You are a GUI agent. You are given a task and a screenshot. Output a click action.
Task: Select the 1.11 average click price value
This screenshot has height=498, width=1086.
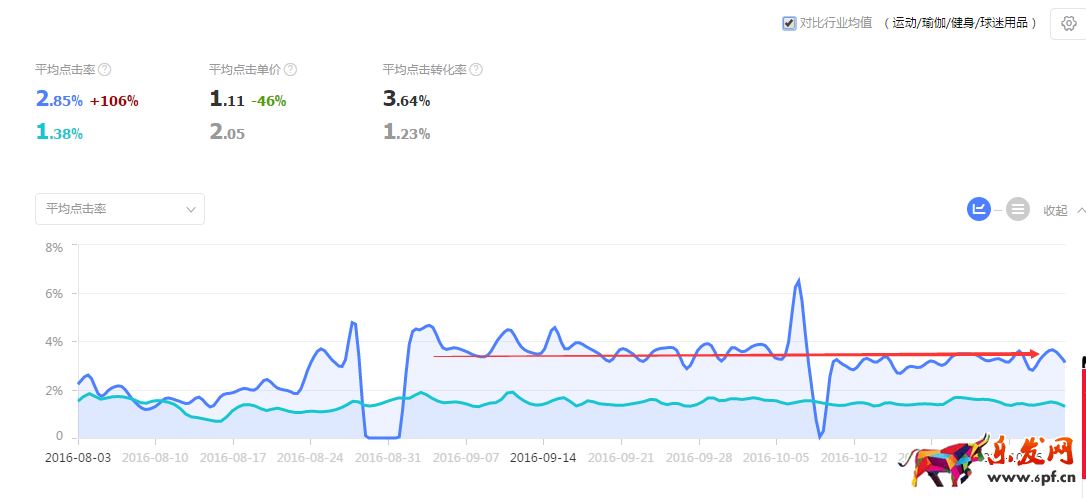227,100
